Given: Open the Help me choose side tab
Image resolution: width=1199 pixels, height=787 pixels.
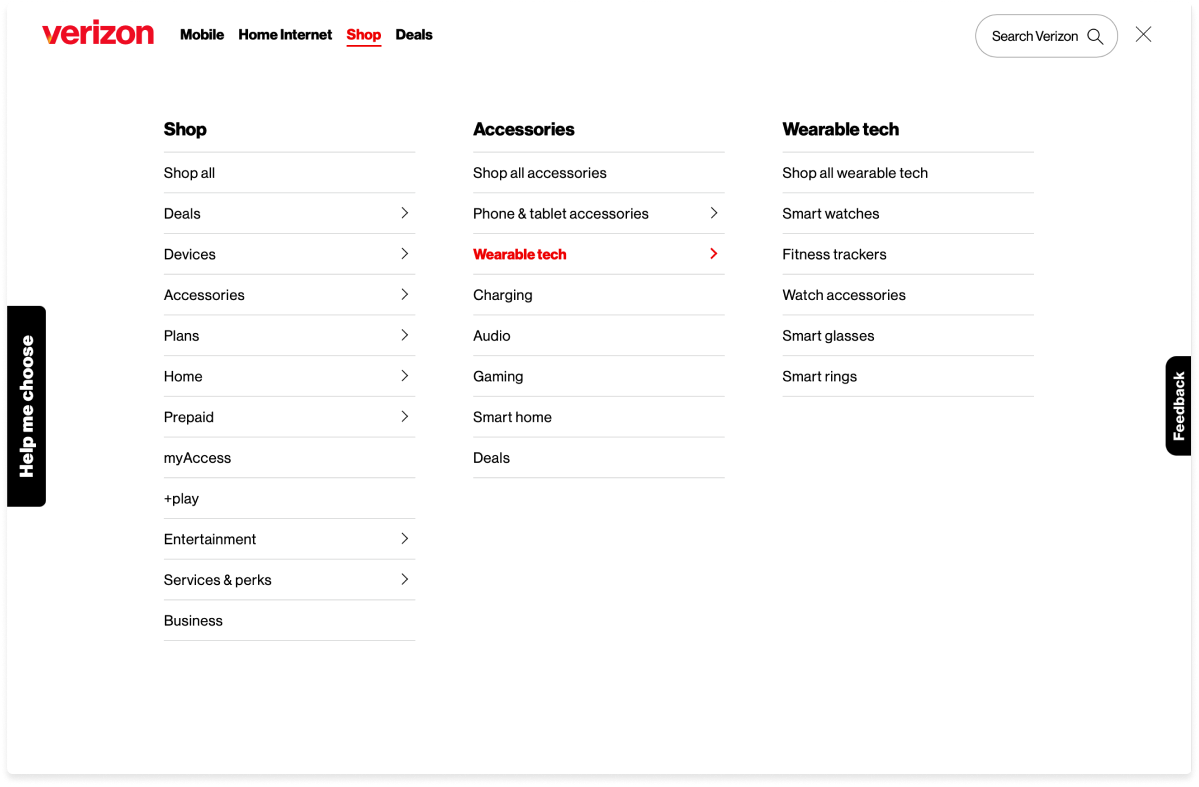Looking at the screenshot, I should coord(27,406).
